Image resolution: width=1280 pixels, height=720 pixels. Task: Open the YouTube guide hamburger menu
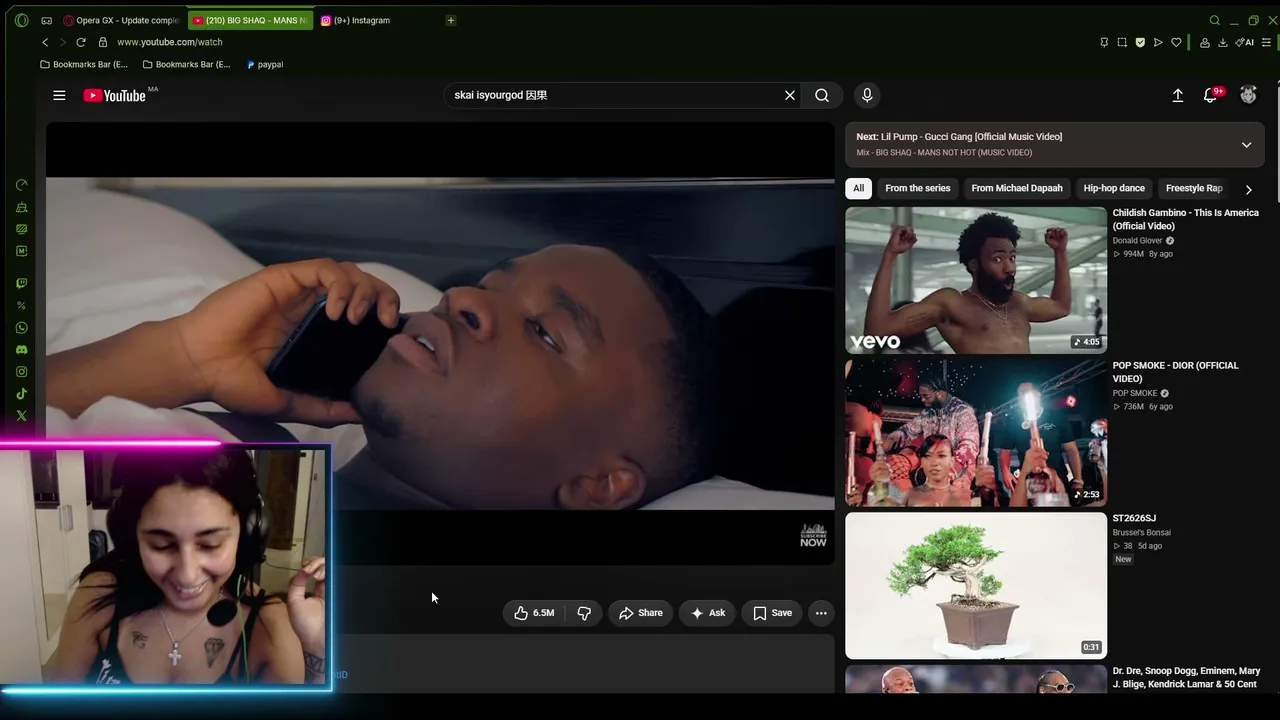coord(59,95)
